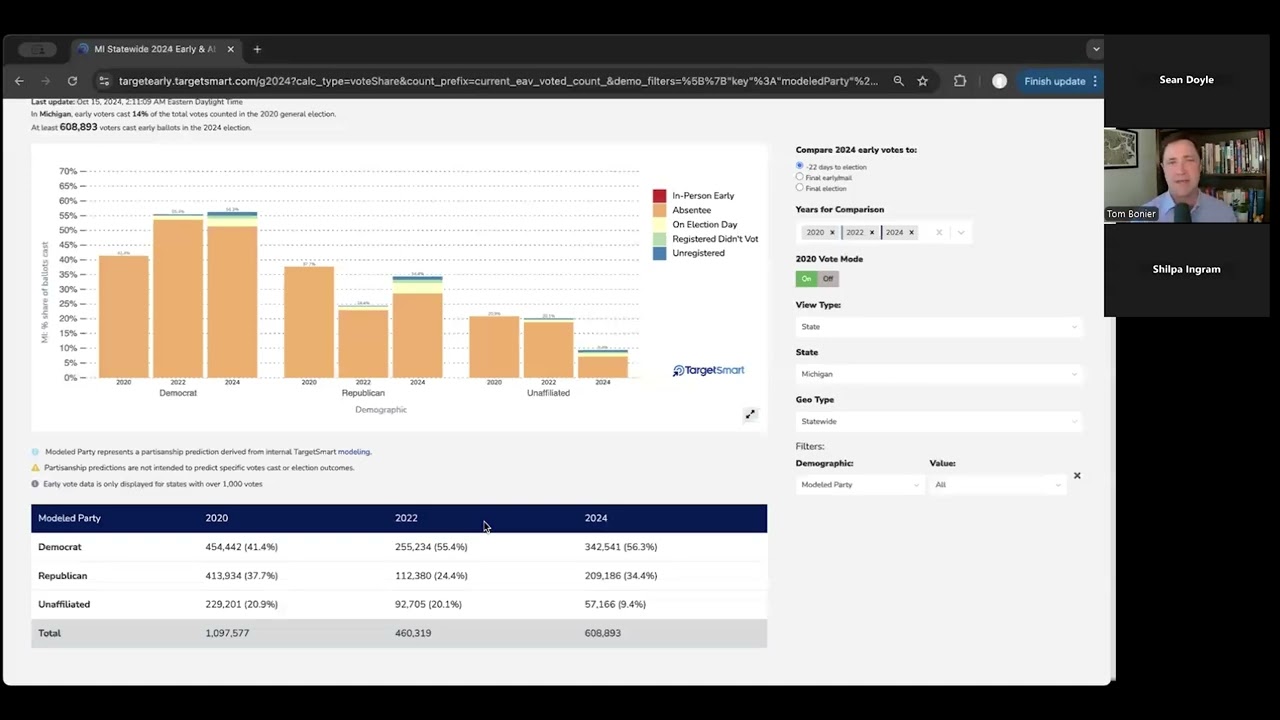
Task: Toggle In-Person Early legend swatch
Action: [660, 196]
